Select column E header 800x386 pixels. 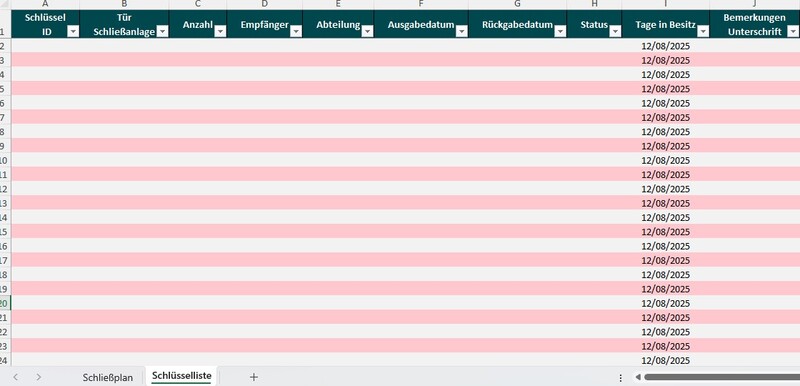(x=338, y=4)
